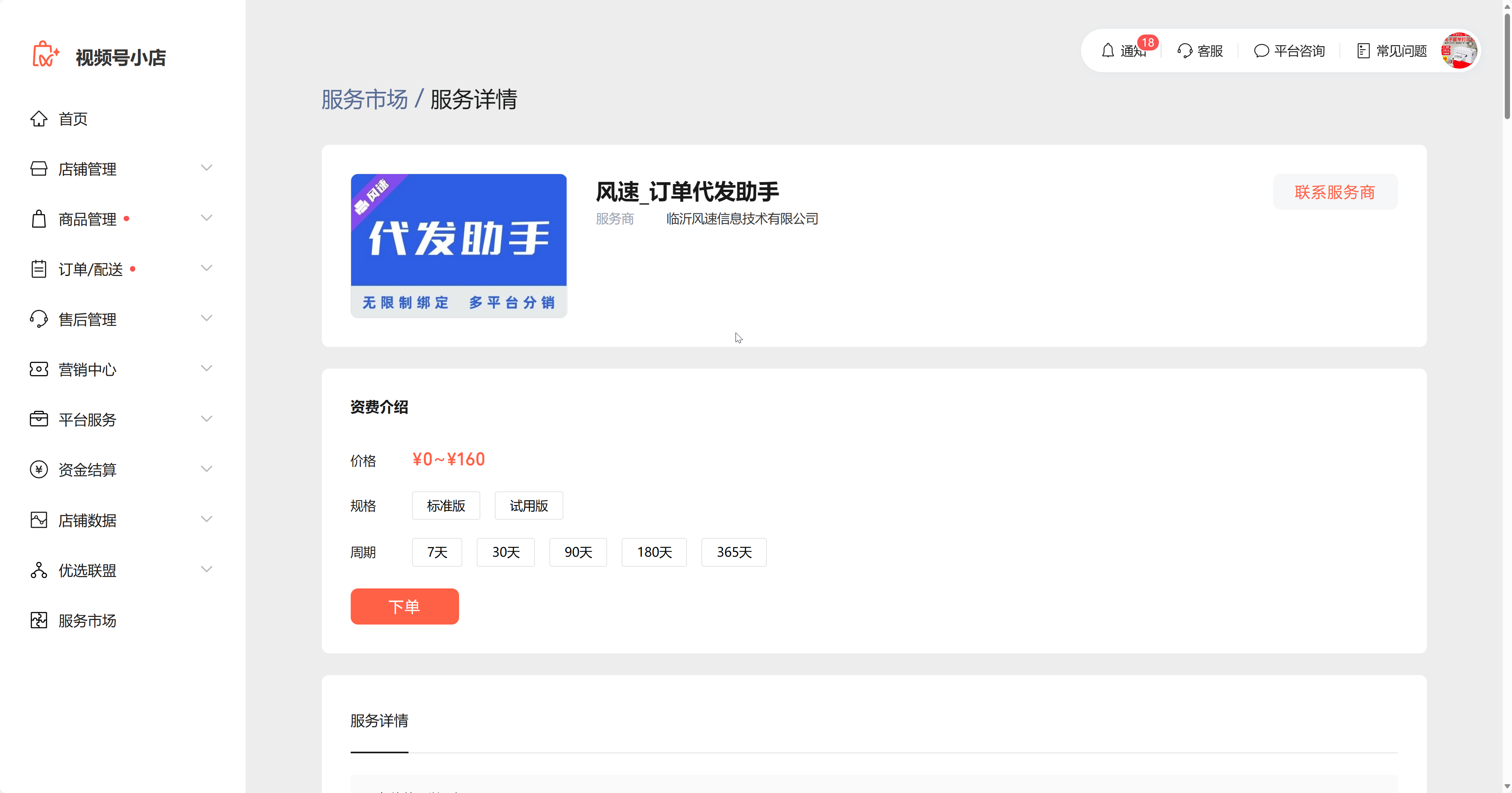Click the platform consultation chat icon
Image resolution: width=1512 pixels, height=793 pixels.
1261,51
